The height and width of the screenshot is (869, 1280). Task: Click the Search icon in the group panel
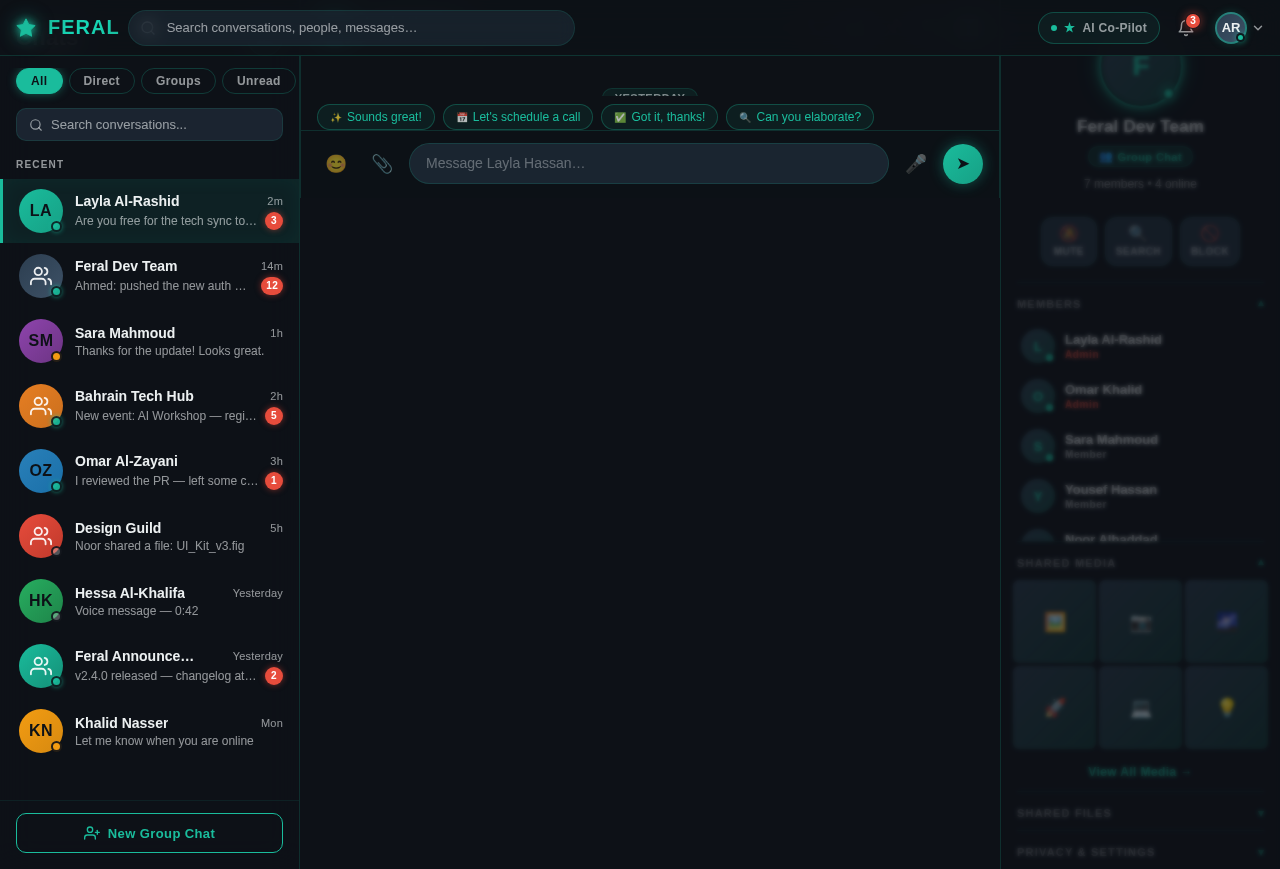click(x=1138, y=241)
